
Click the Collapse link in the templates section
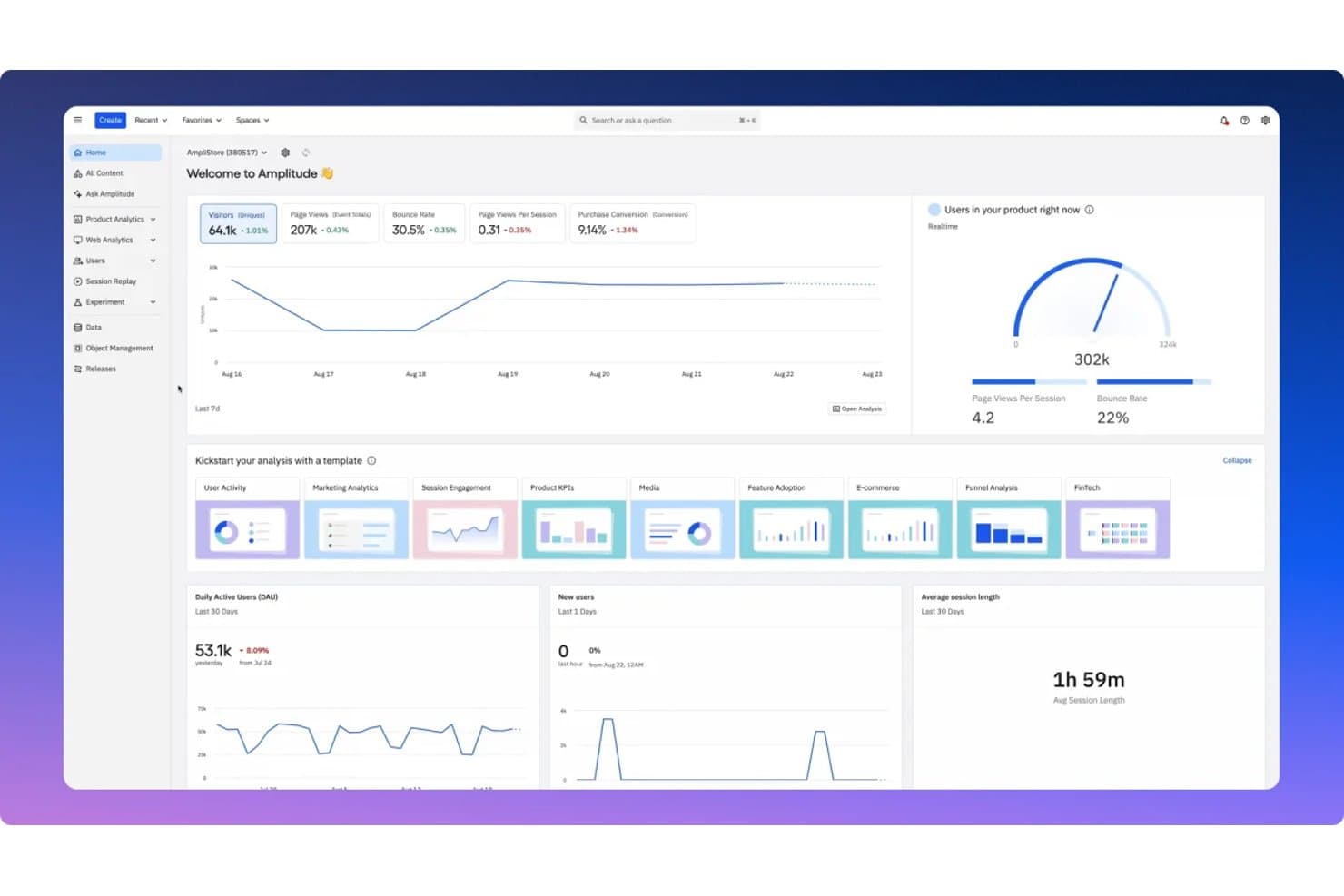1237,460
